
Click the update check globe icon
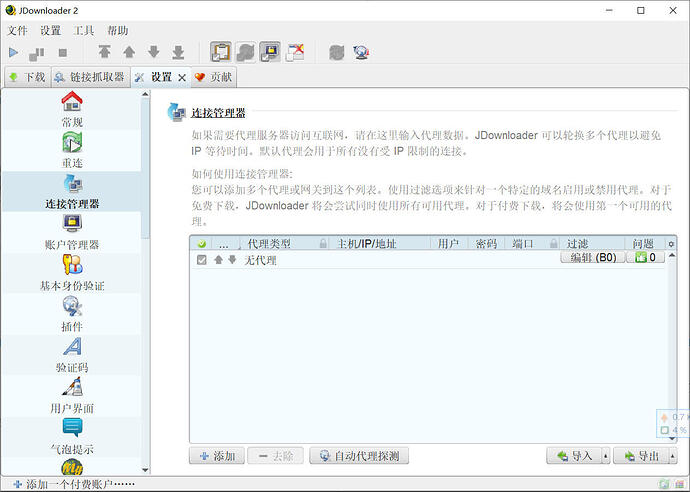click(x=361, y=52)
